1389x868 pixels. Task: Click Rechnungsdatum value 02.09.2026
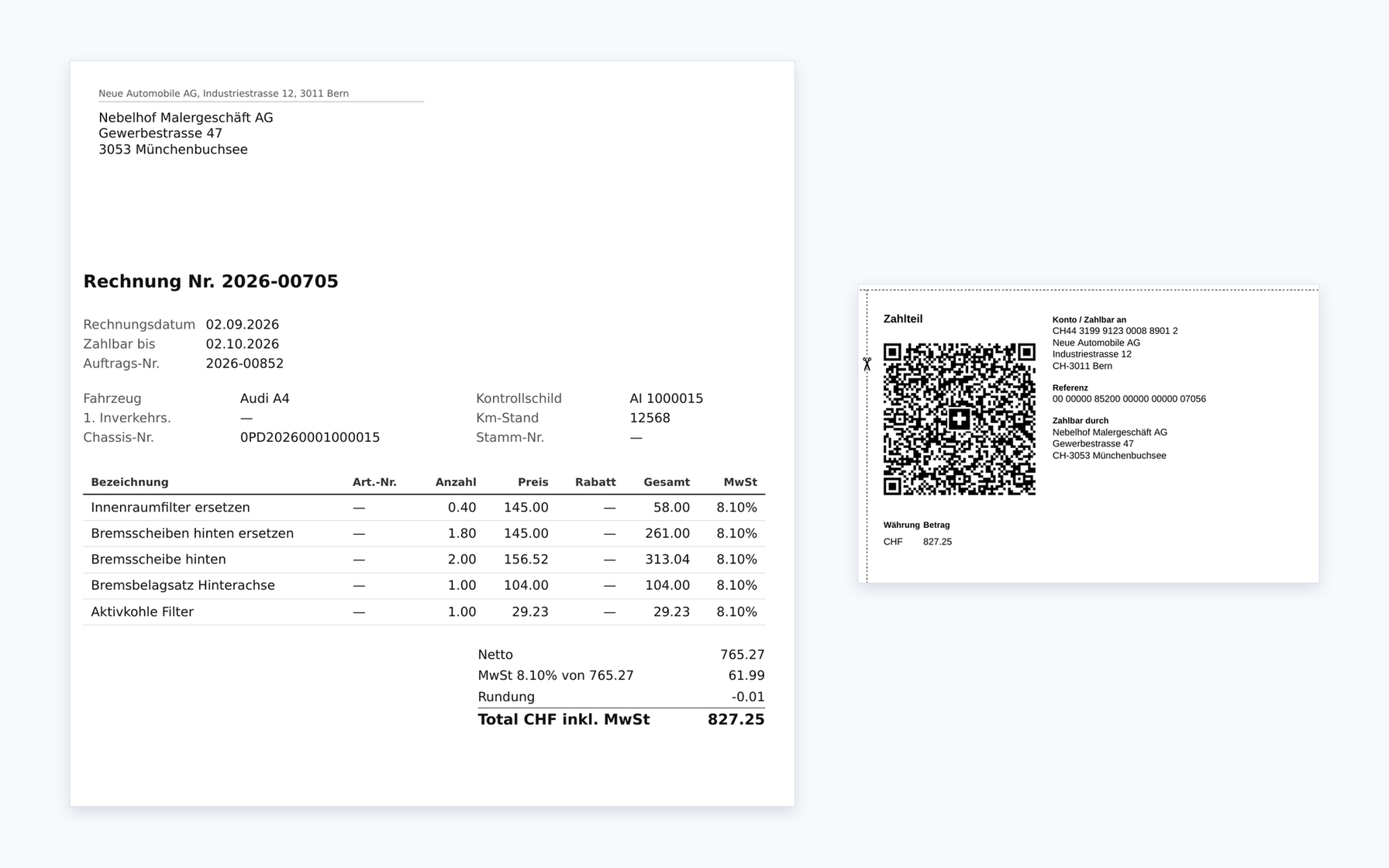pyautogui.click(x=243, y=325)
